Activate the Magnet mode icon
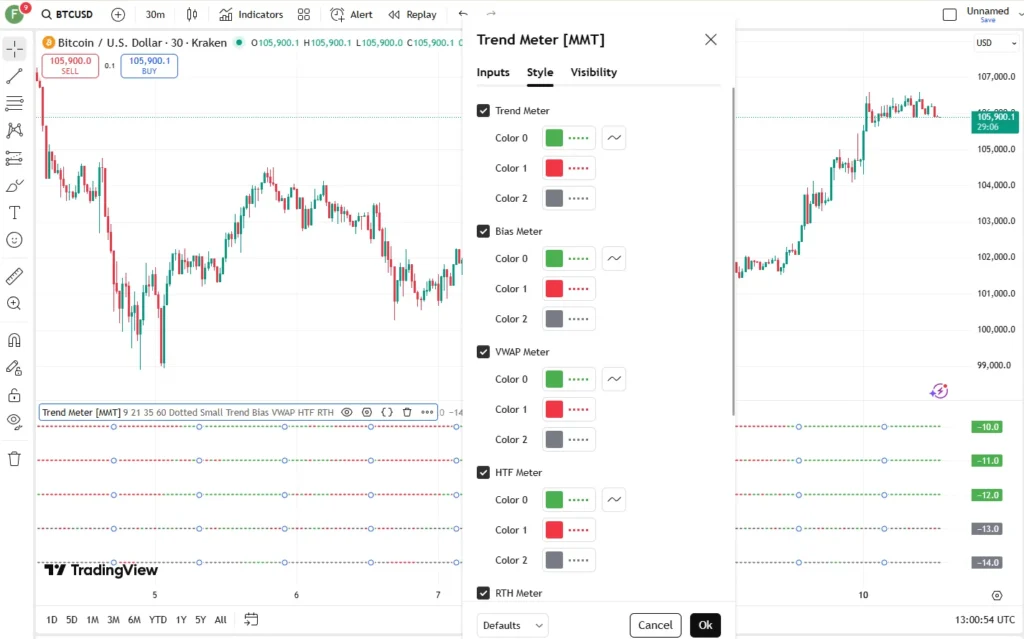This screenshot has width=1024, height=639. 14,340
